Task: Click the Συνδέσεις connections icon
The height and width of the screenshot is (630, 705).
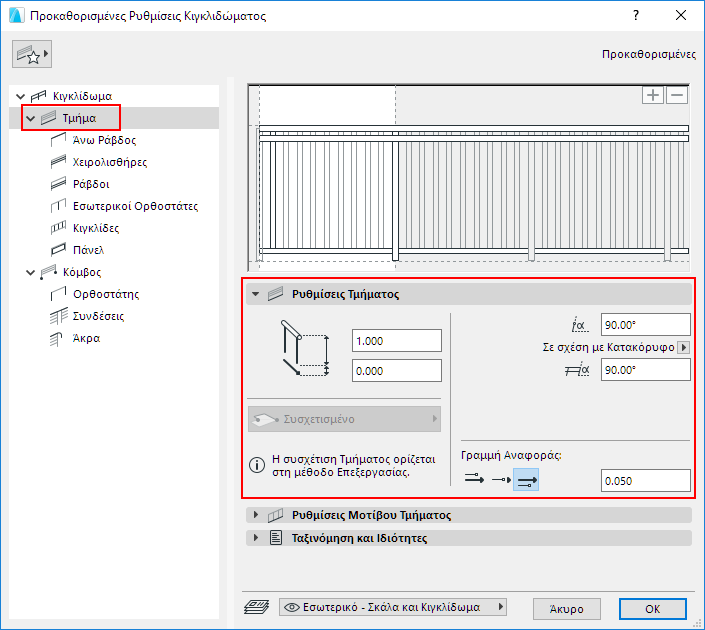Action: coord(58,316)
